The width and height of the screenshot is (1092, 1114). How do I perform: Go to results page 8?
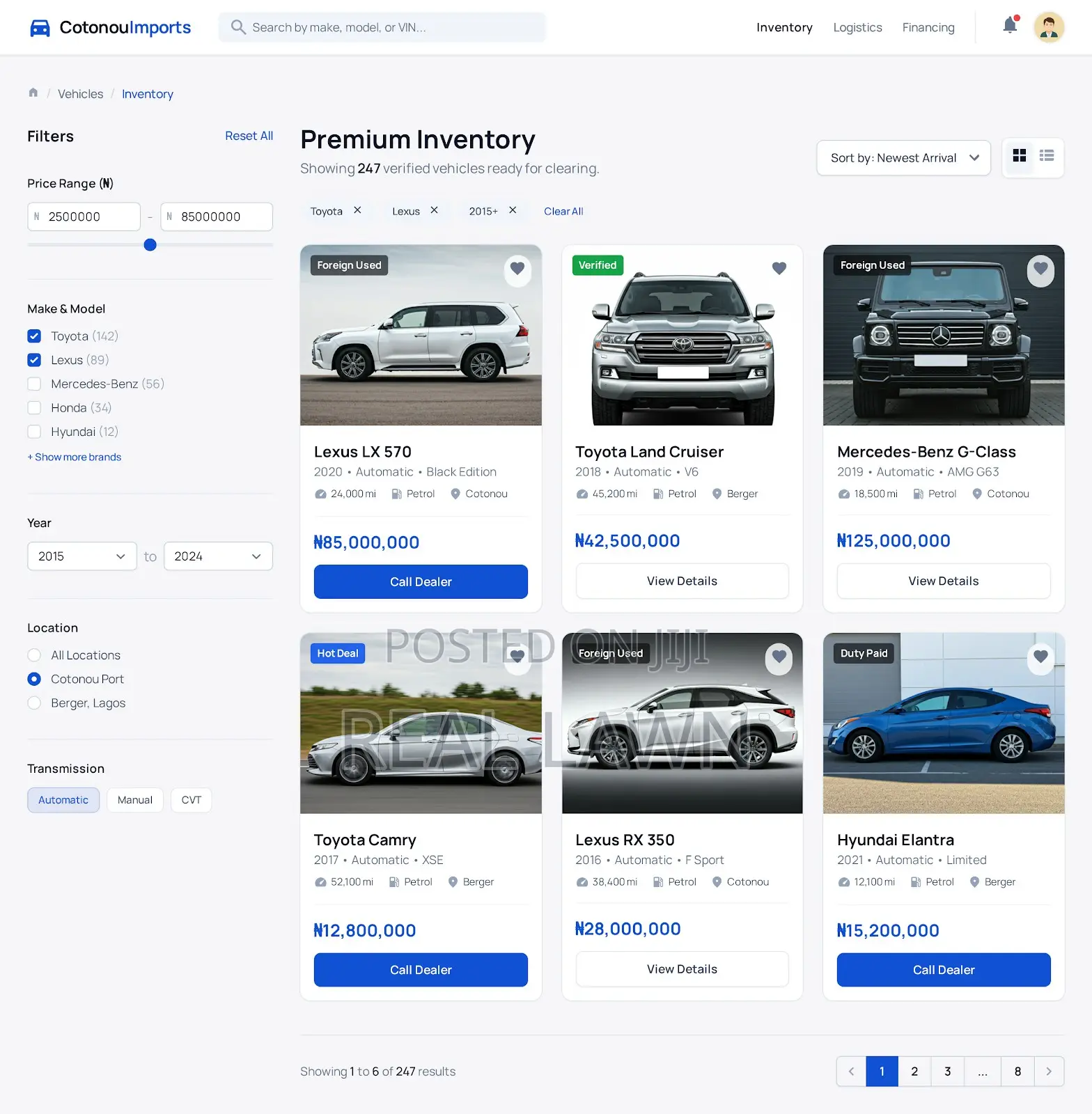[x=1017, y=1072]
